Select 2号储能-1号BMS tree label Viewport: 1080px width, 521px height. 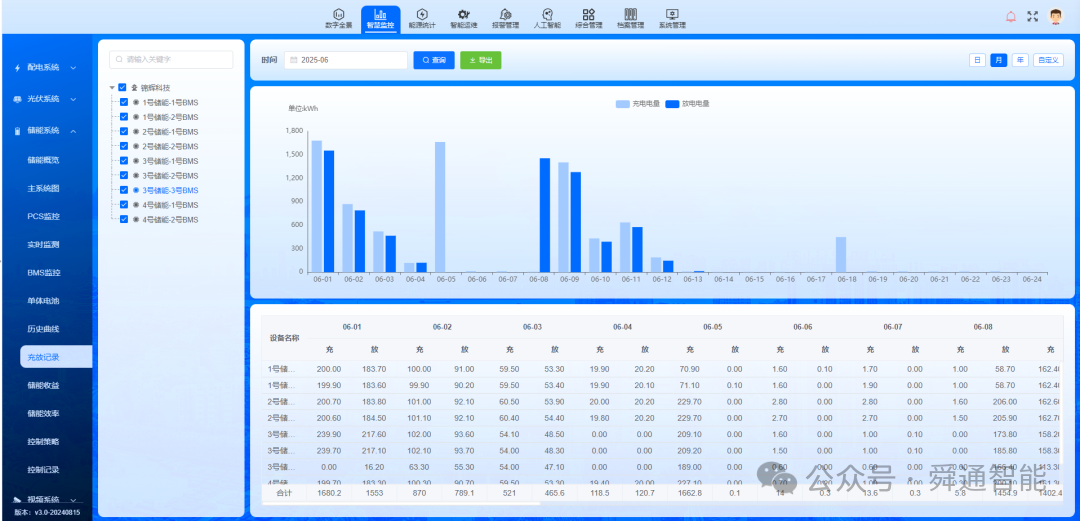170,132
